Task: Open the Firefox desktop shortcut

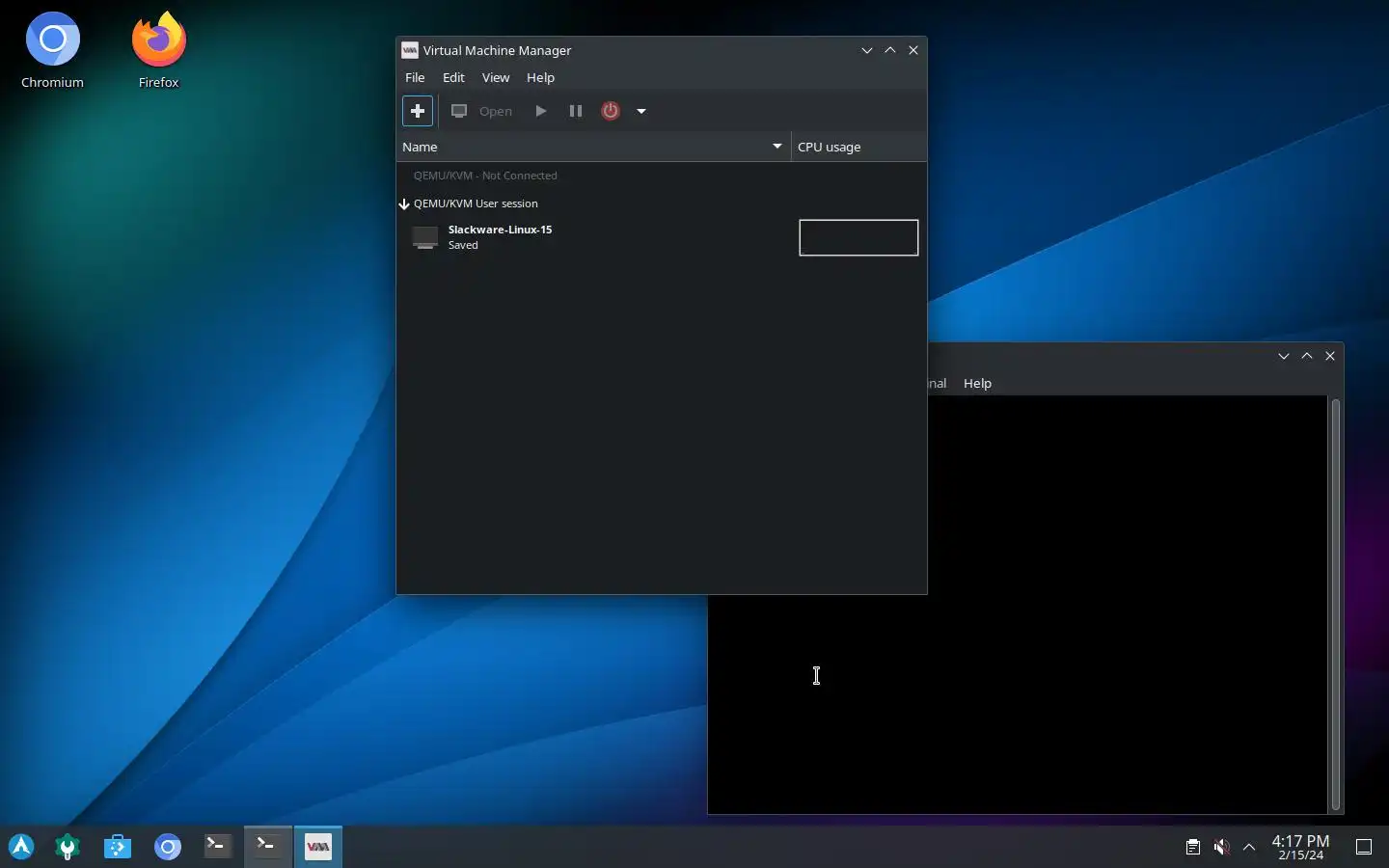Action: click(159, 50)
